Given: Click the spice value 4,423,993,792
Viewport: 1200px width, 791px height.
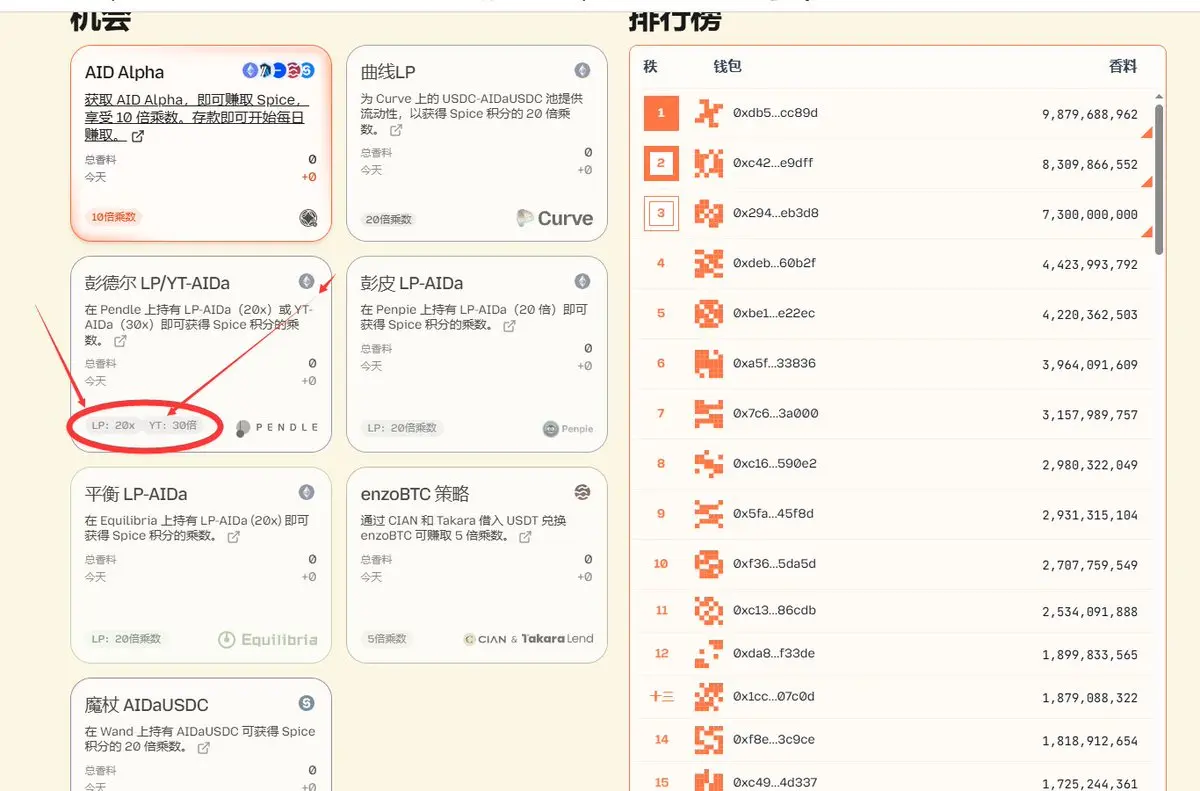Looking at the screenshot, I should (x=1090, y=264).
